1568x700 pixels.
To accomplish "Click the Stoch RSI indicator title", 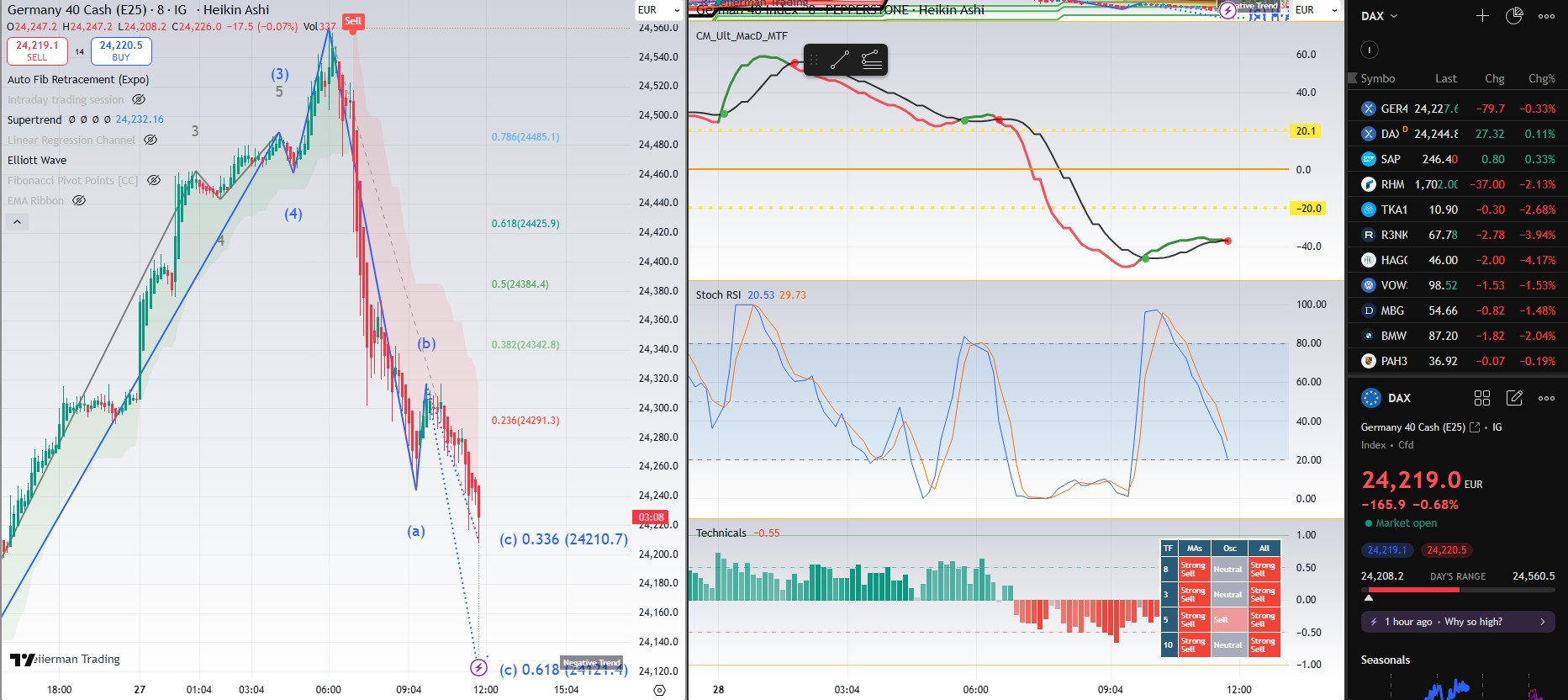I will (x=718, y=294).
